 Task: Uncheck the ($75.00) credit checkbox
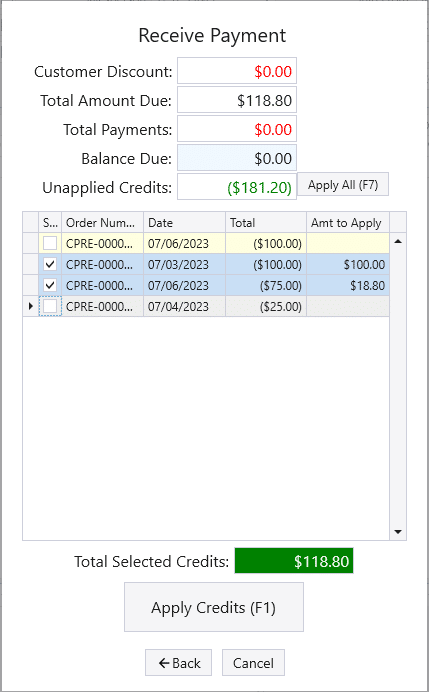click(50, 286)
